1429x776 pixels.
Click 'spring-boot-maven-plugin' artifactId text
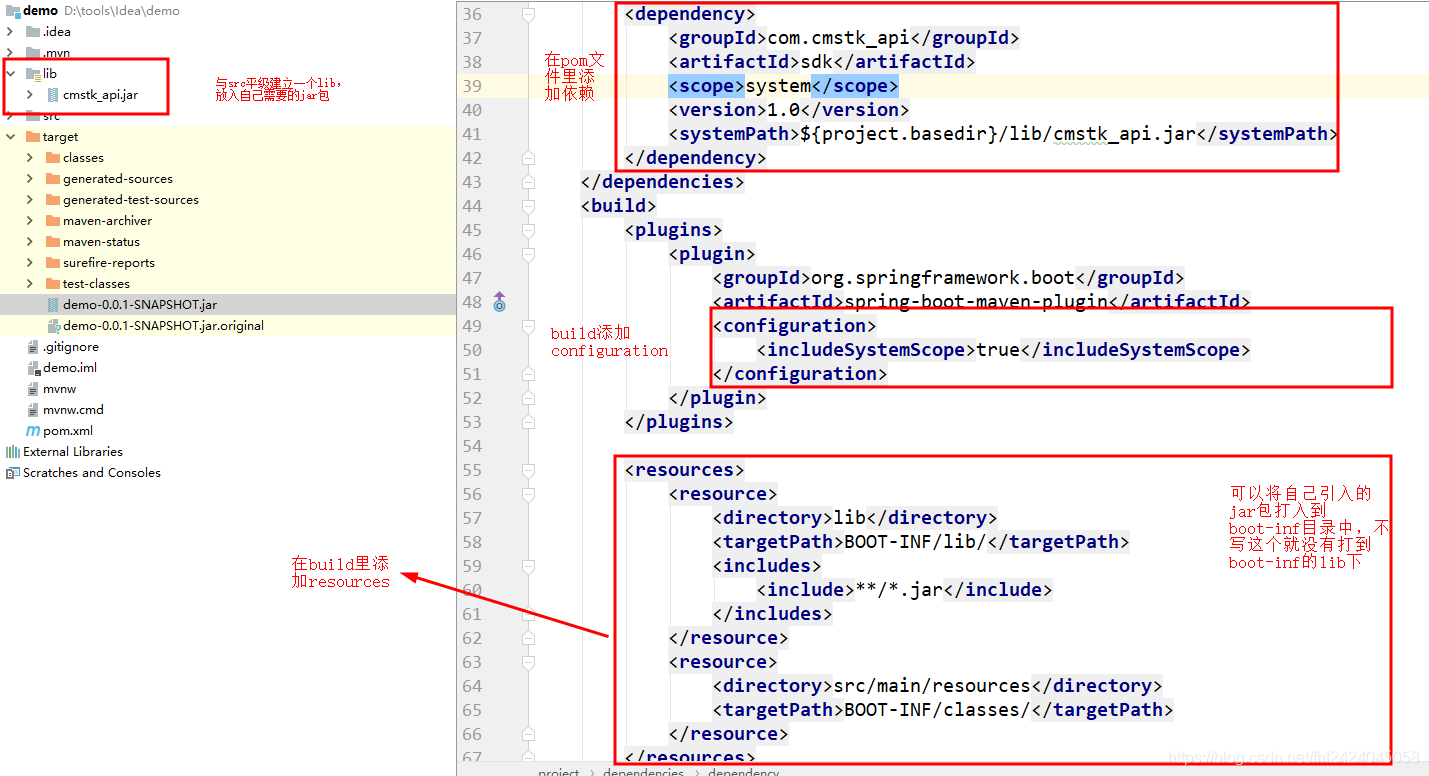[x=978, y=302]
